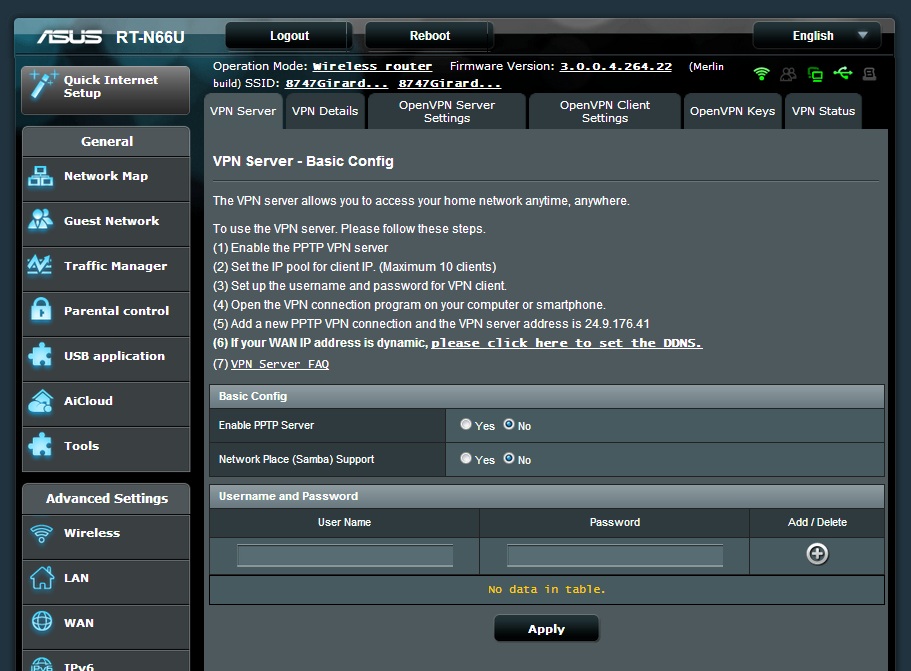Open the Wireless router operation mode link
911x671 pixels.
click(372, 66)
